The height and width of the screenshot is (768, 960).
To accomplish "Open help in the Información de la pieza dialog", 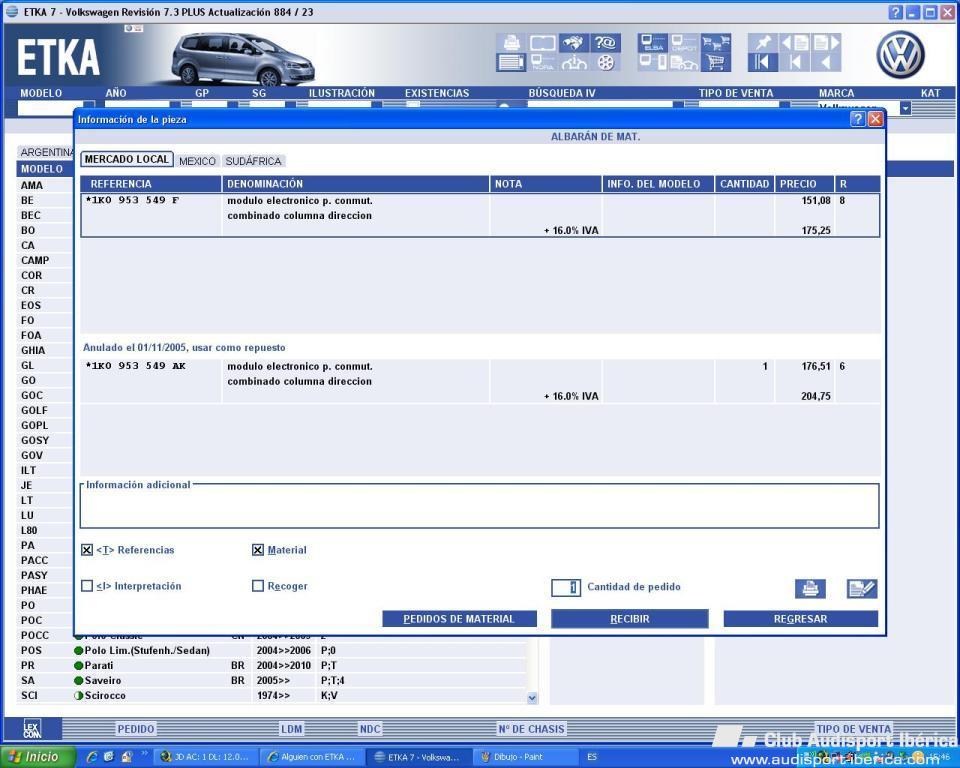I will [858, 119].
